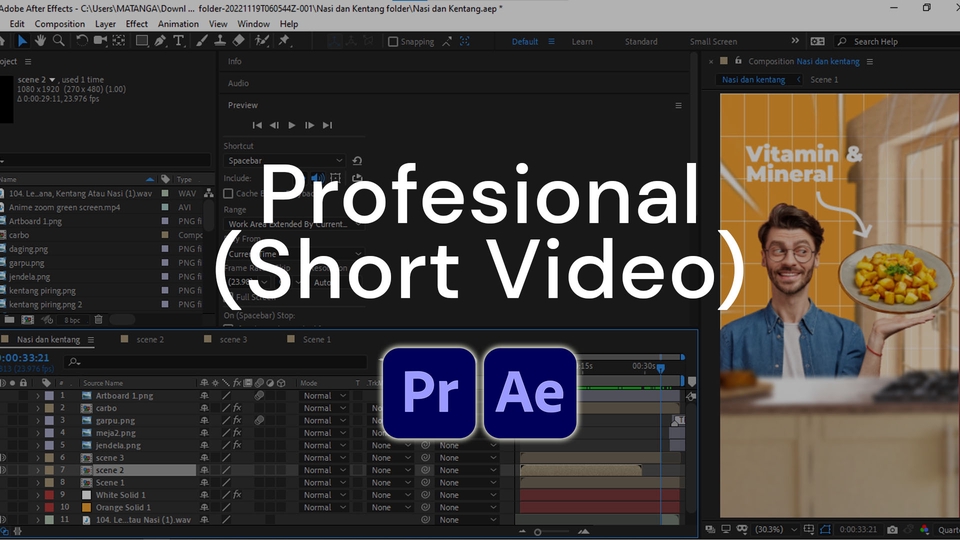Viewport: 960px width, 540px height.
Task: Toggle the Snapping checkbox
Action: [393, 42]
